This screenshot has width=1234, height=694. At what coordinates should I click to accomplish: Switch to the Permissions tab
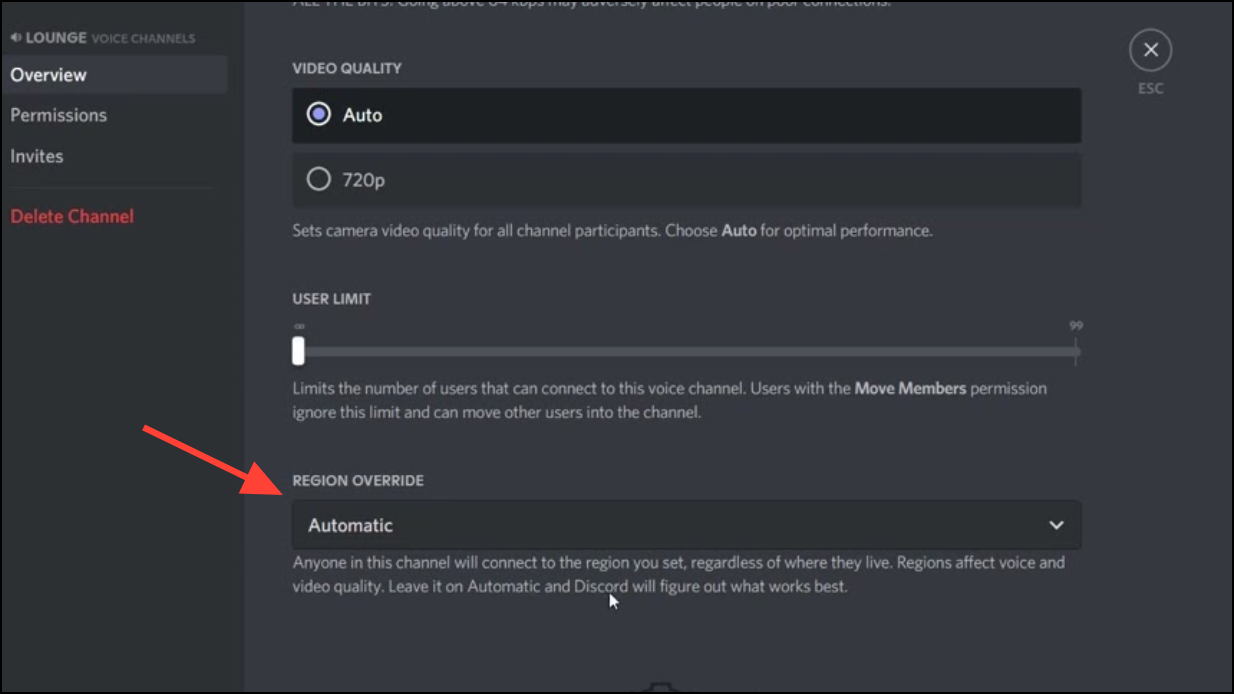coord(58,115)
